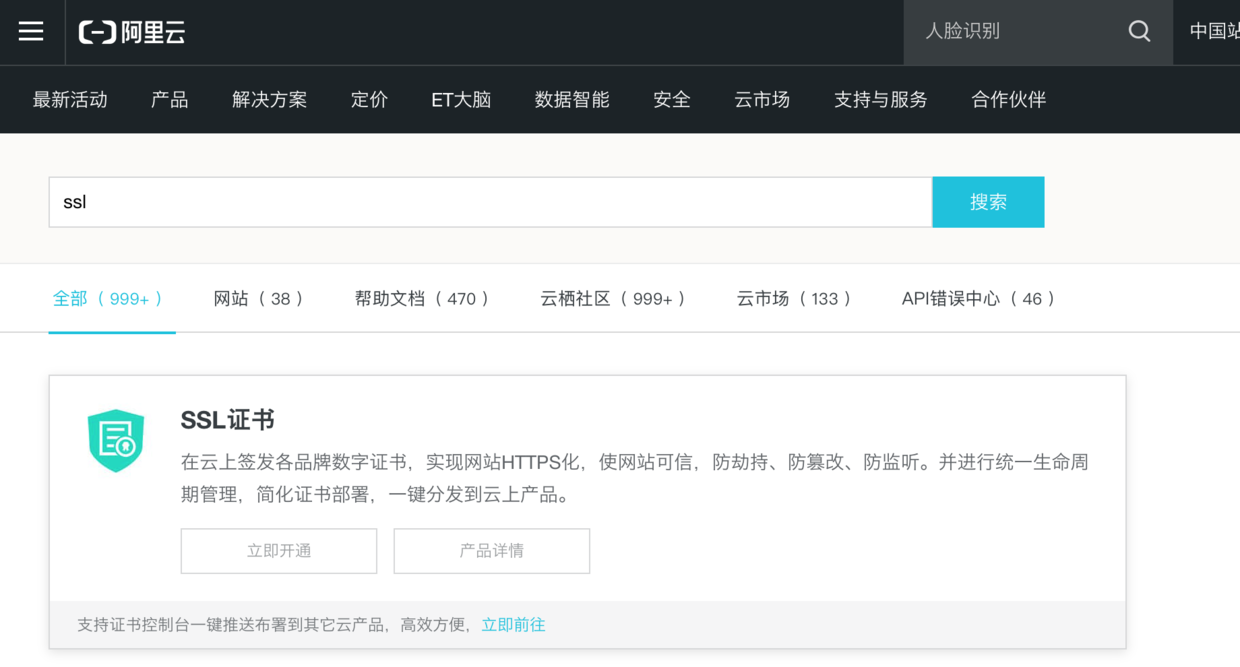This screenshot has width=1240, height=667.
Task: Switch to the 云栖社区 (999+) tab
Action: tap(613, 299)
